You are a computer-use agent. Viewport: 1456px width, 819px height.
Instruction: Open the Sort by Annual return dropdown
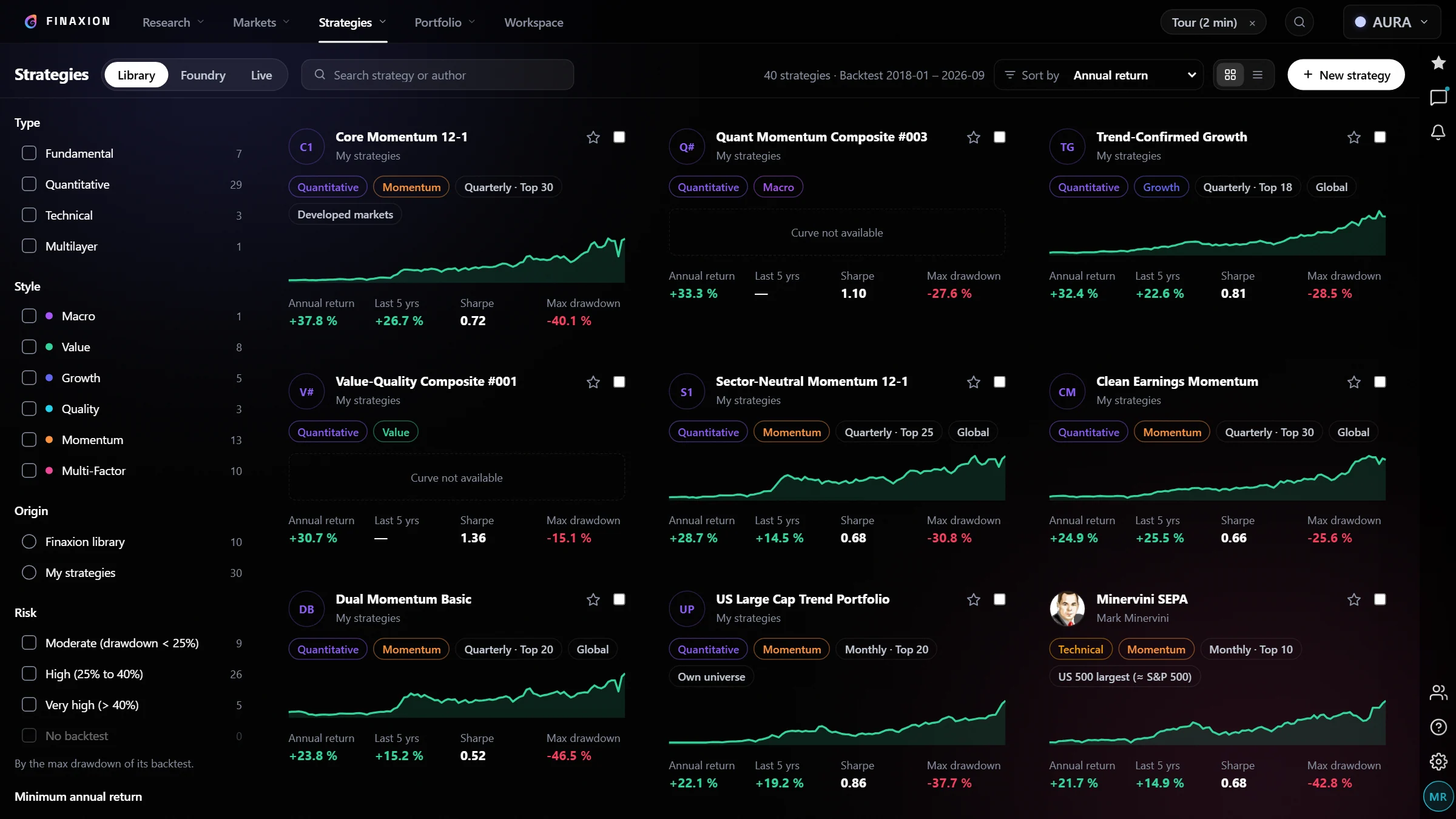(1099, 75)
